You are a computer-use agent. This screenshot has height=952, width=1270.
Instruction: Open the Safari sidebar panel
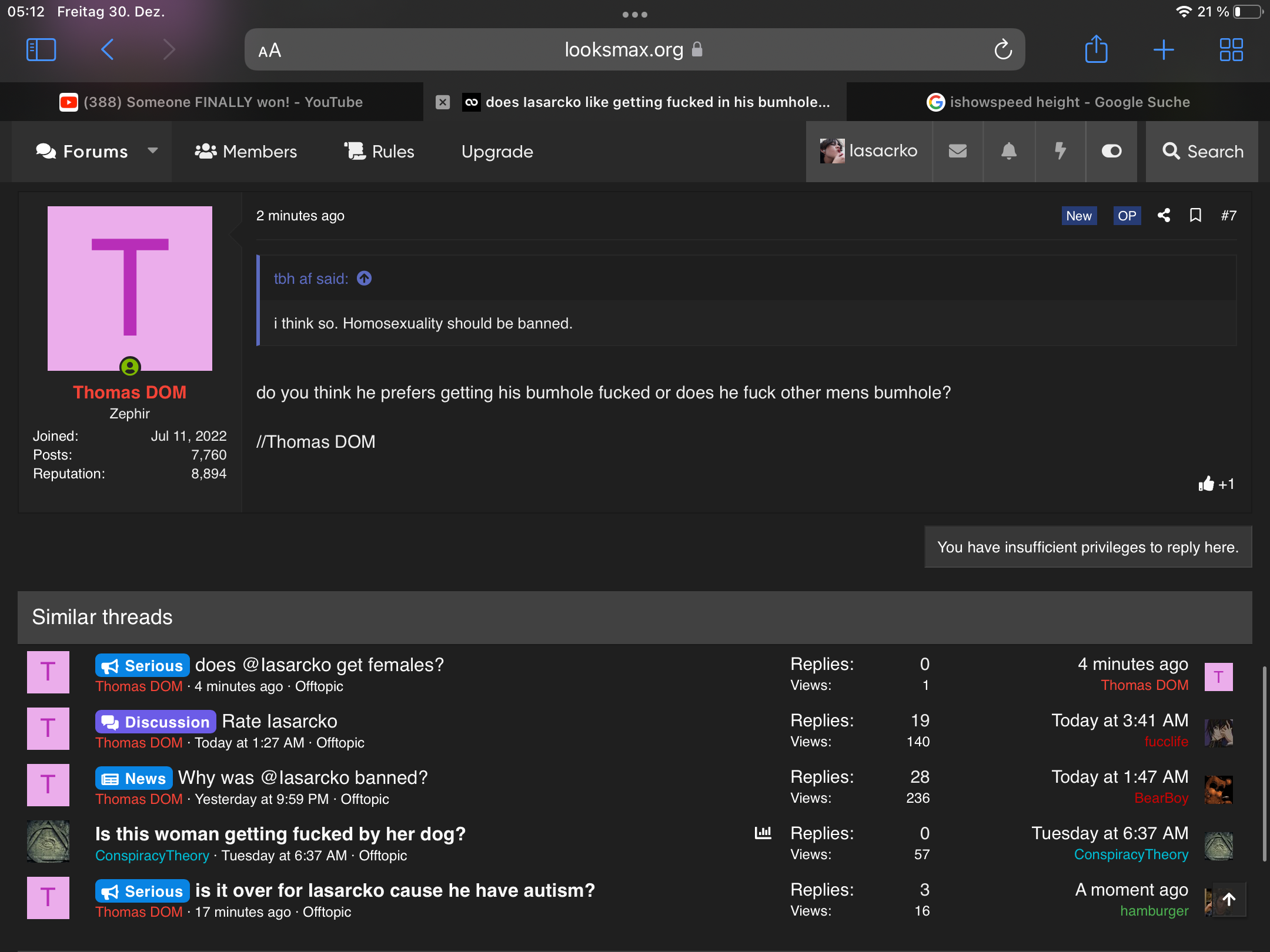coord(41,50)
